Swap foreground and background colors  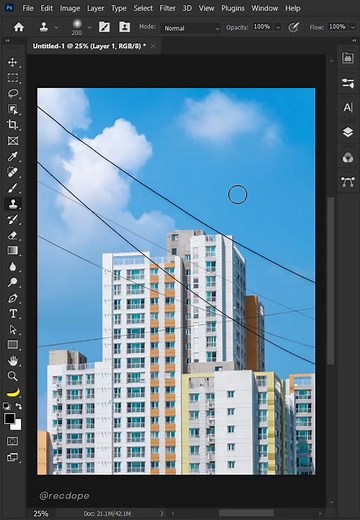pos(19,406)
